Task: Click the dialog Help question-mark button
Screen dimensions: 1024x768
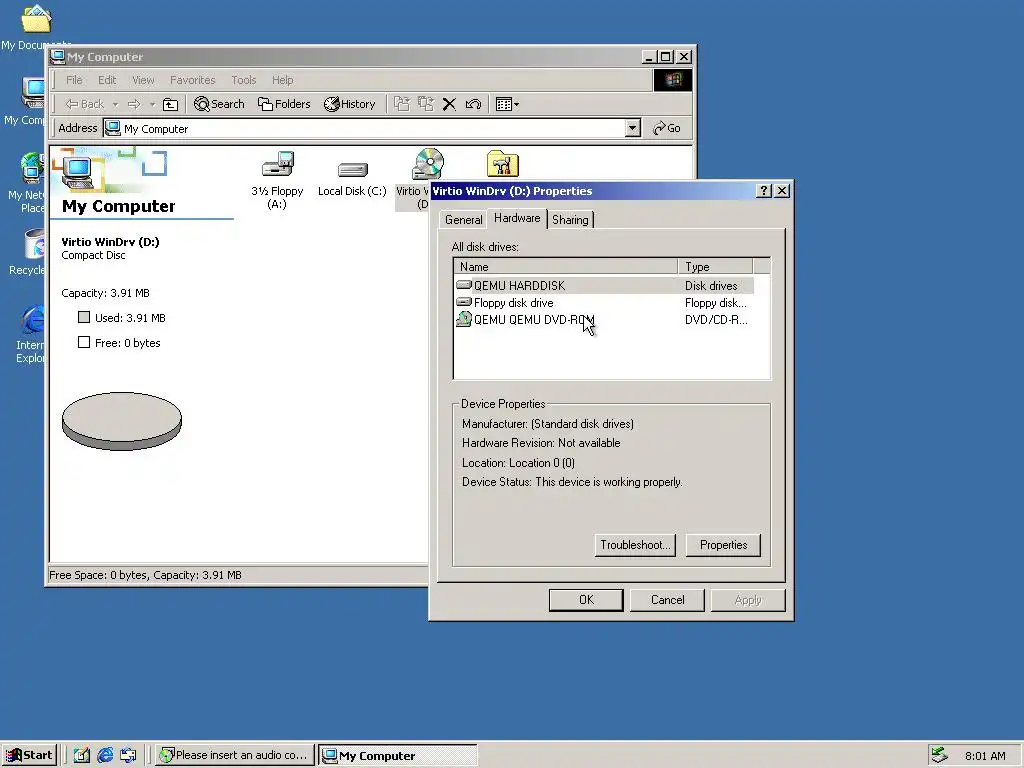Action: click(x=763, y=191)
